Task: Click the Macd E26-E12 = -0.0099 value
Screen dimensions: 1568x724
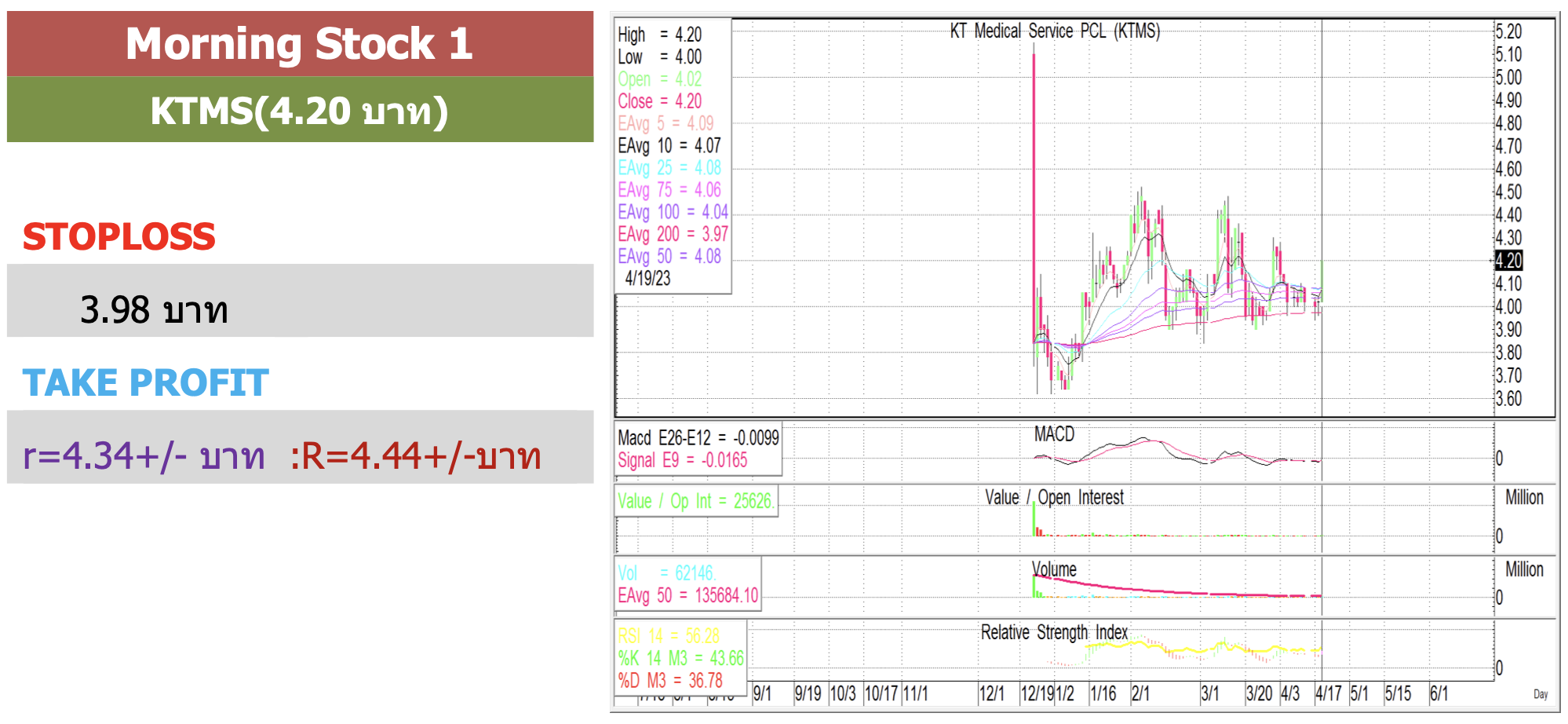Action: pyautogui.click(x=698, y=437)
